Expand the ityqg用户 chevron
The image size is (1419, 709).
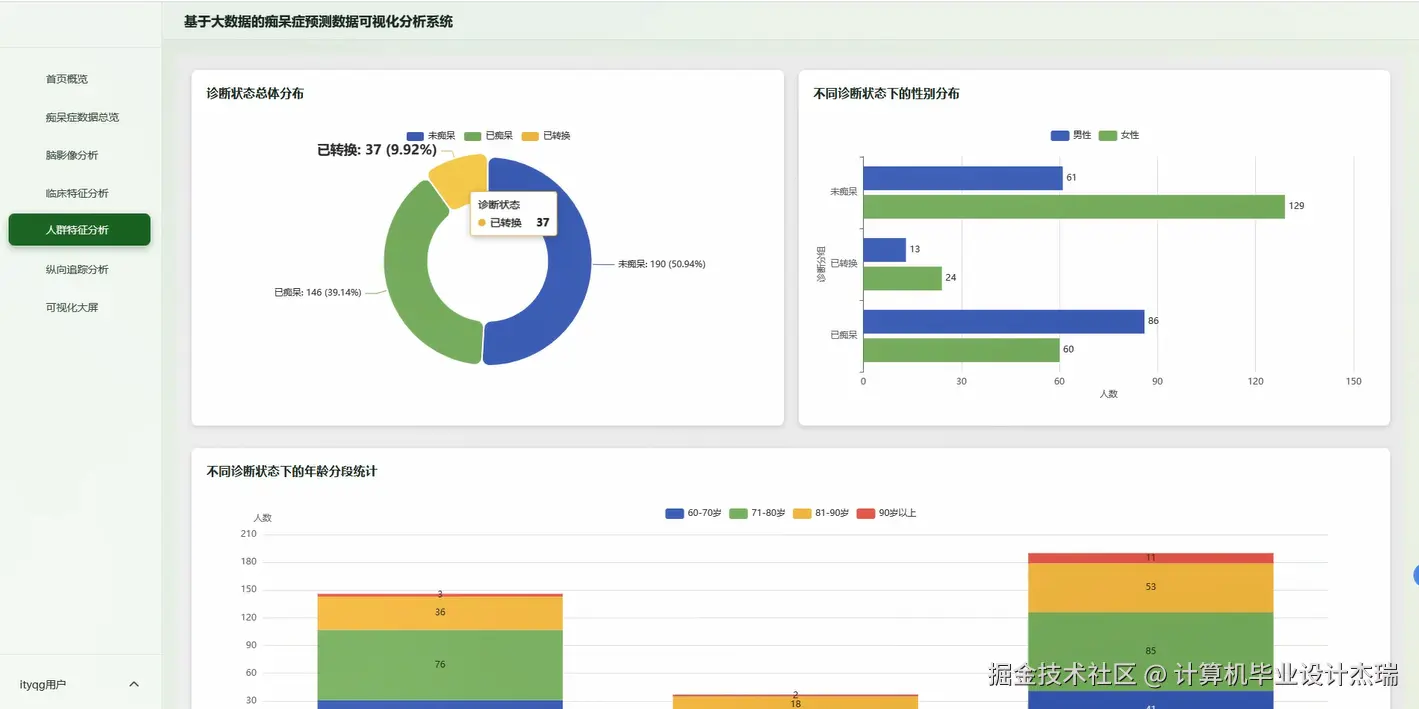pyautogui.click(x=134, y=684)
